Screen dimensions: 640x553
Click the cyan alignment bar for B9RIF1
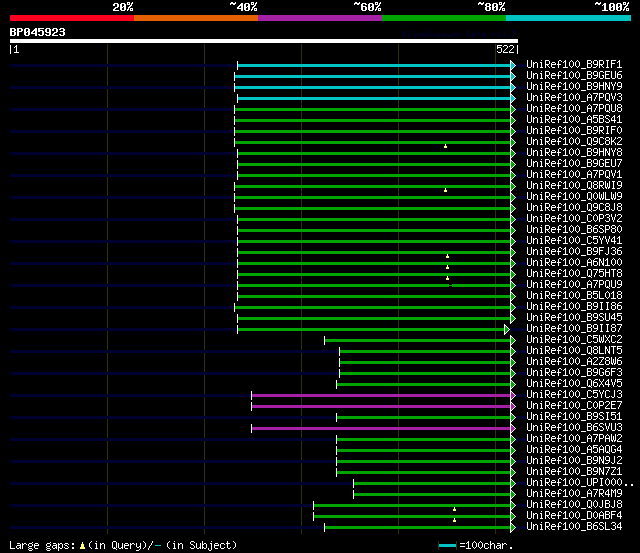click(x=374, y=65)
